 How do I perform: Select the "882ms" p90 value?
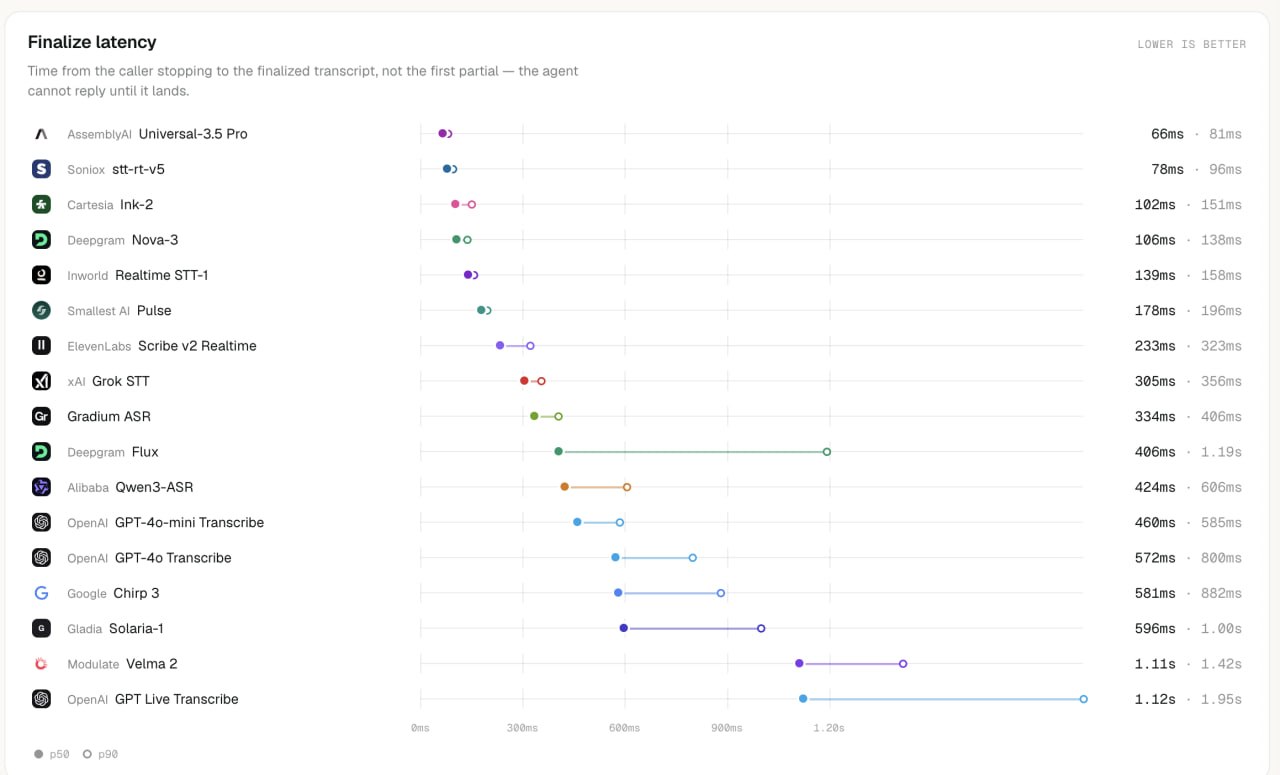[1221, 593]
